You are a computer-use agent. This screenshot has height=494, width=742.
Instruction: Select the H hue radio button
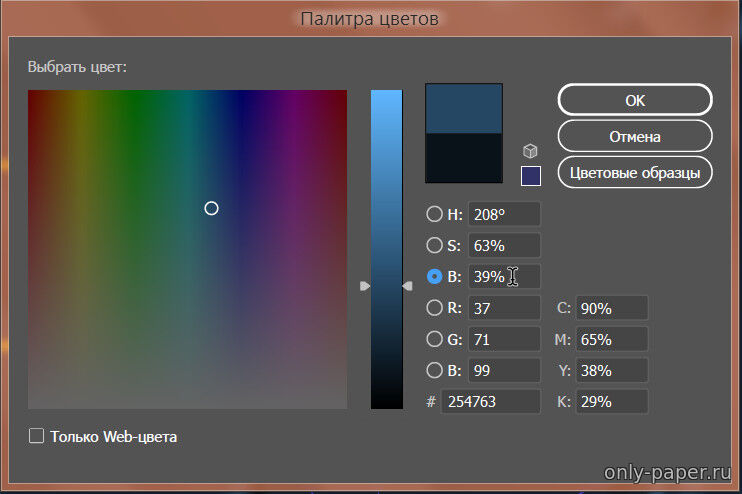[434, 214]
